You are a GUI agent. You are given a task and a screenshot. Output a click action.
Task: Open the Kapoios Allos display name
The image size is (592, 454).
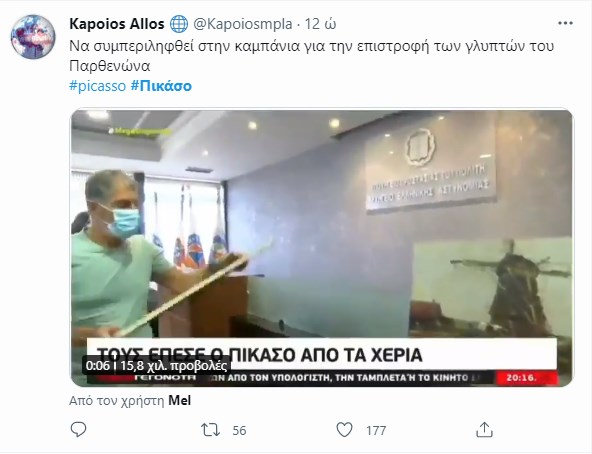[117, 24]
